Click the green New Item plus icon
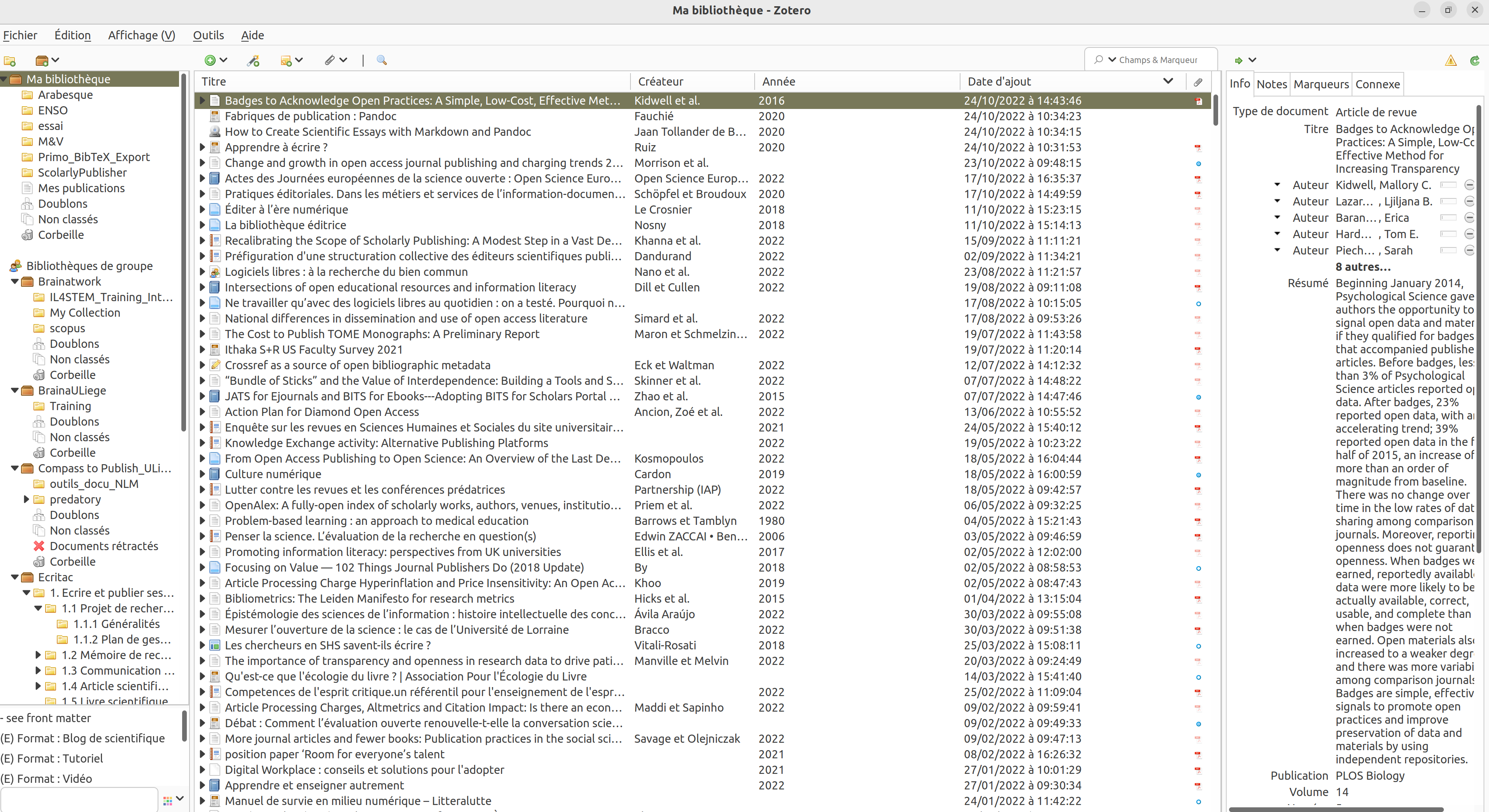This screenshot has width=1489, height=812. coord(210,60)
